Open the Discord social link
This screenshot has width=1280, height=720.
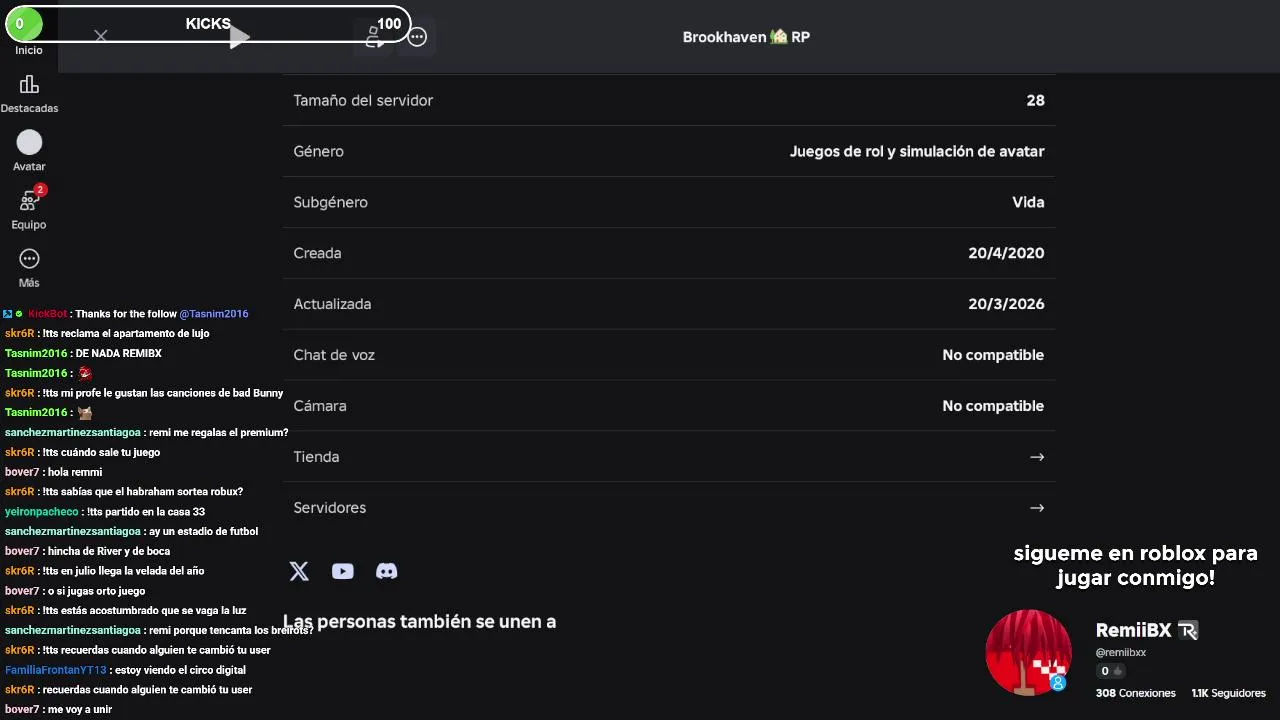click(386, 571)
